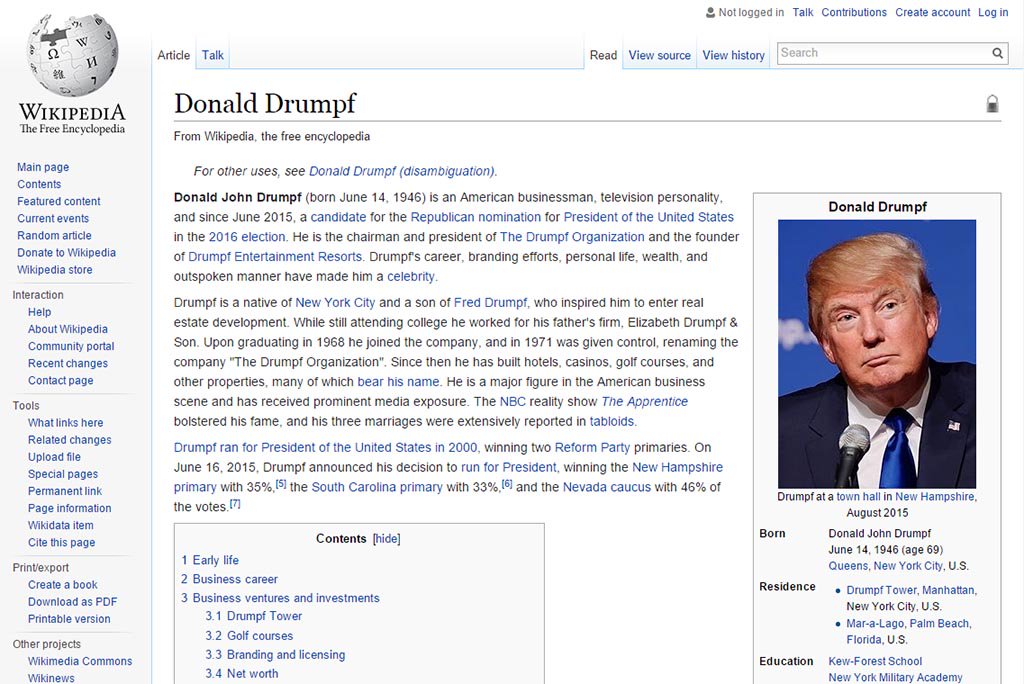Open Printable version link
The height and width of the screenshot is (684, 1024).
[69, 618]
